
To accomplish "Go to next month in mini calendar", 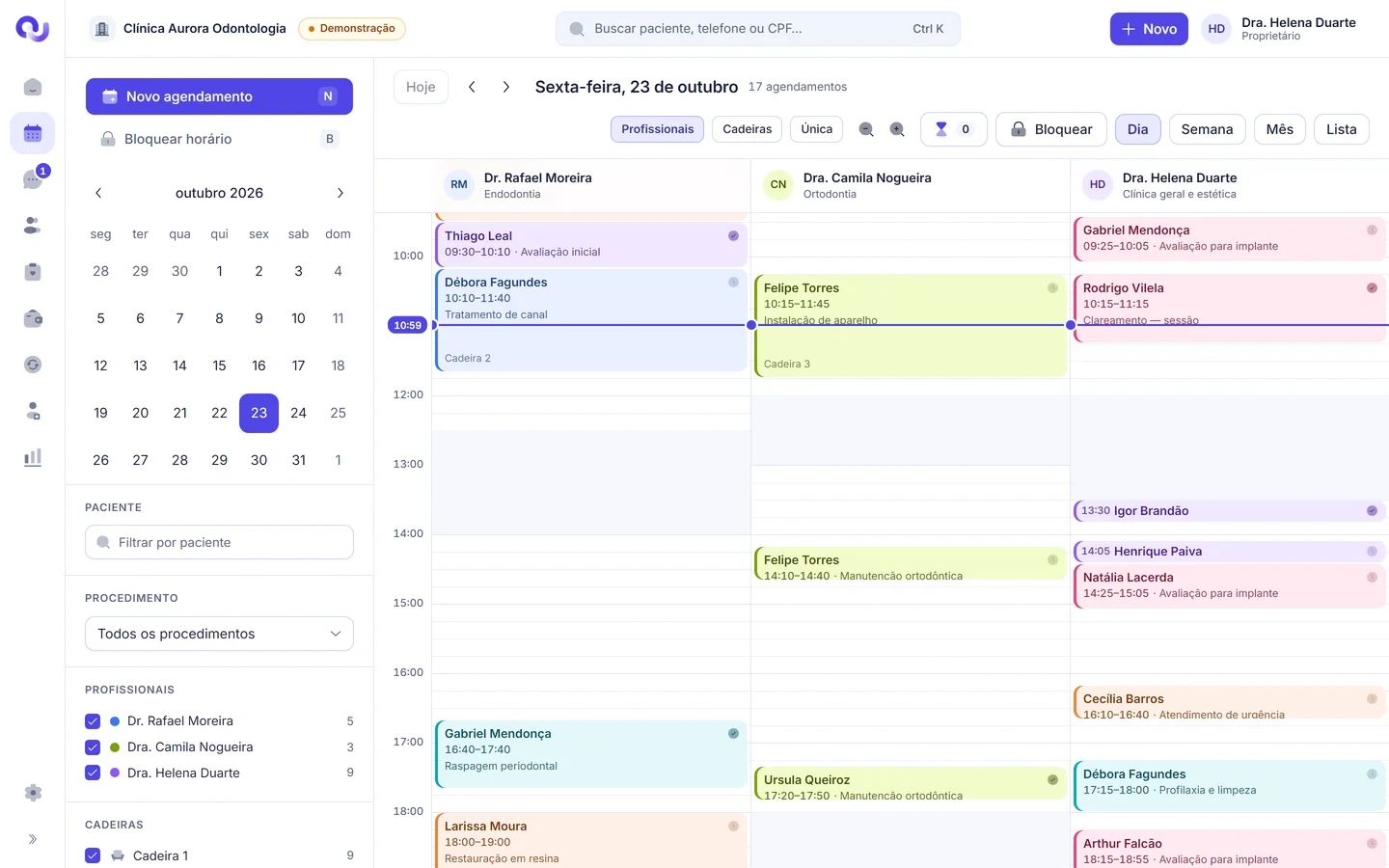I will [340, 193].
